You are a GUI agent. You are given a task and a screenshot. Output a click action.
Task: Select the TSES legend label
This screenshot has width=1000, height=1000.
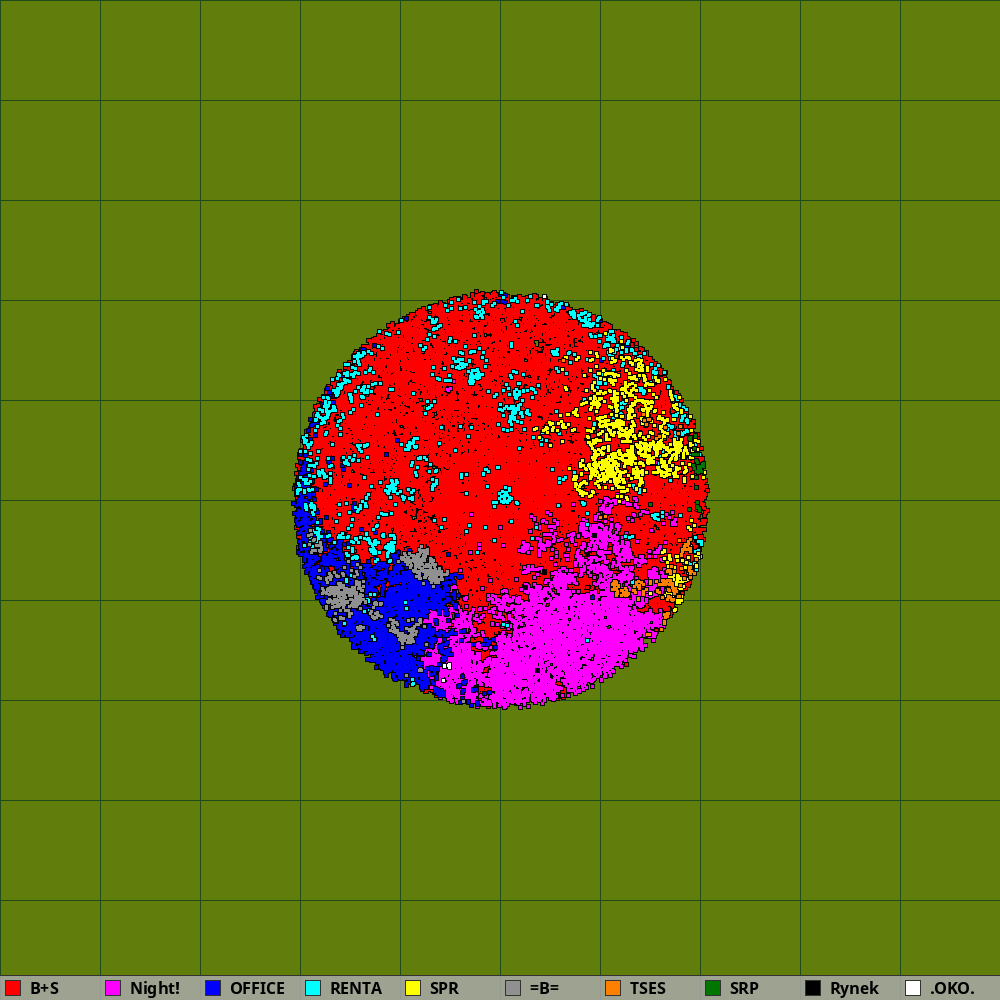(647, 988)
